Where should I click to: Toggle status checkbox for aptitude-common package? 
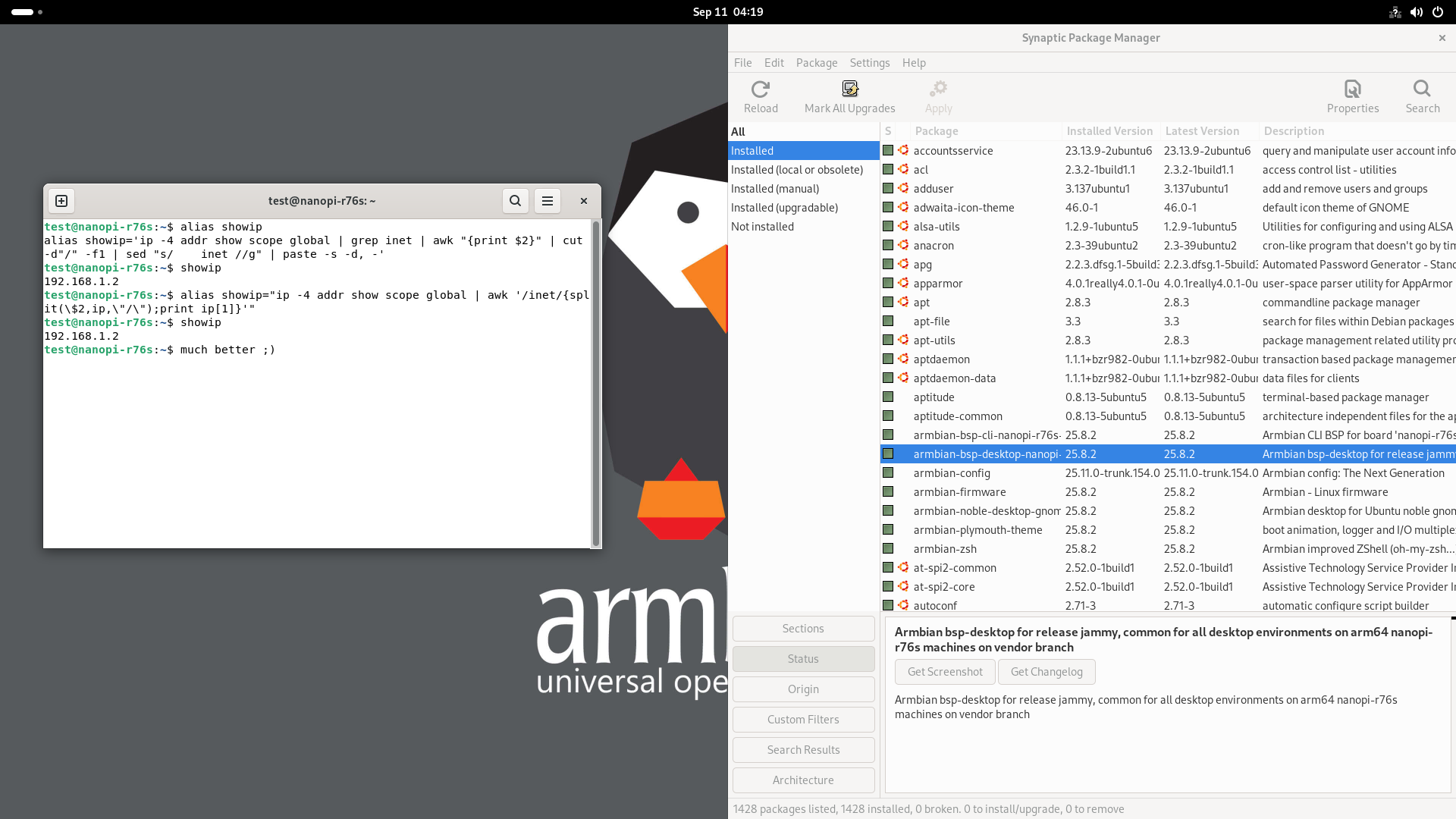[888, 416]
